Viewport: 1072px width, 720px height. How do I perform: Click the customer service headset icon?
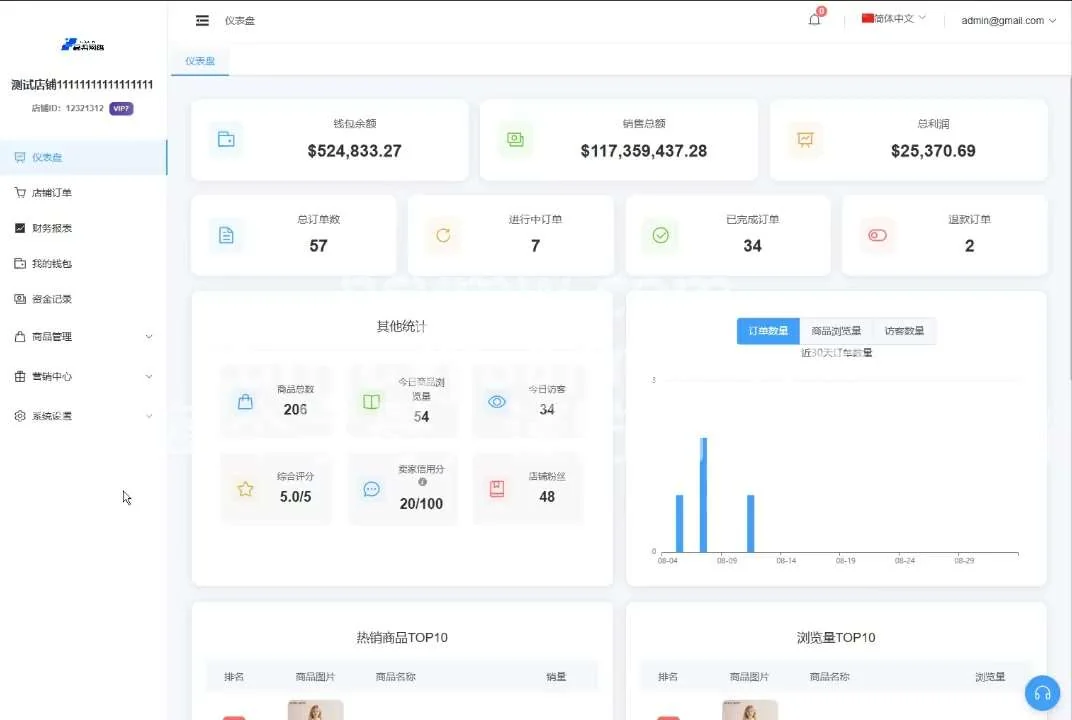click(1042, 693)
